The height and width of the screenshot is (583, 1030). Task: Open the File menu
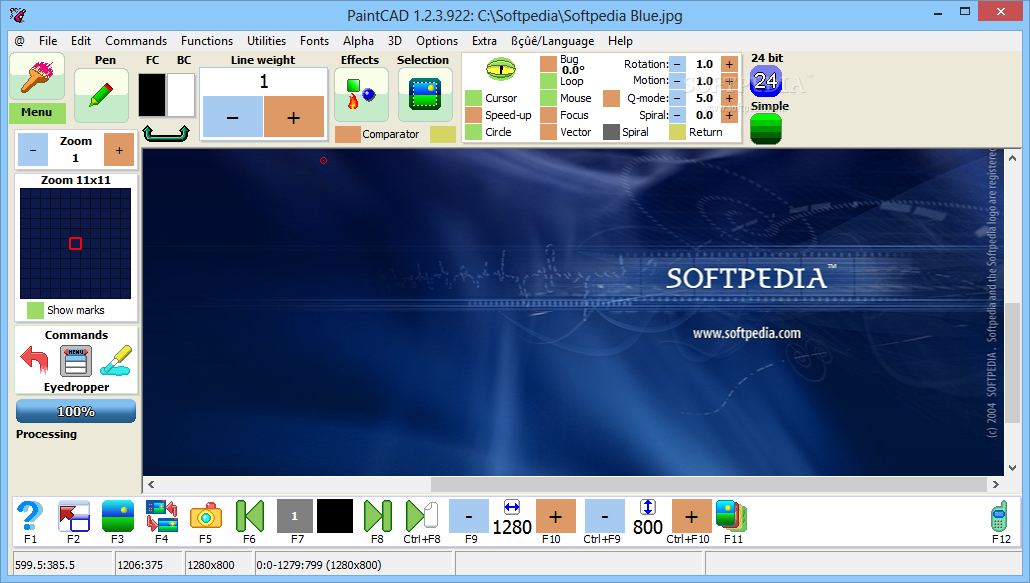pos(48,41)
